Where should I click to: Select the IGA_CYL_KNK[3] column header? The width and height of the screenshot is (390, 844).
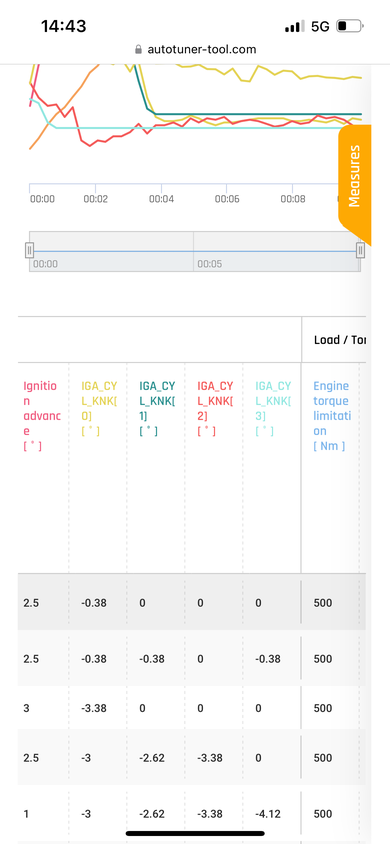click(x=274, y=409)
